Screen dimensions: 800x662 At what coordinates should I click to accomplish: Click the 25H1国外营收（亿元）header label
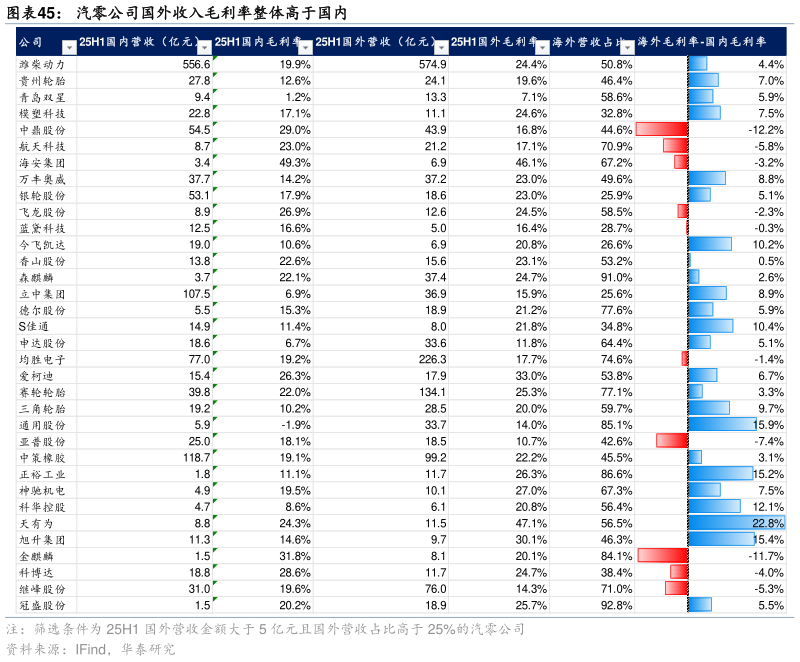(374, 42)
